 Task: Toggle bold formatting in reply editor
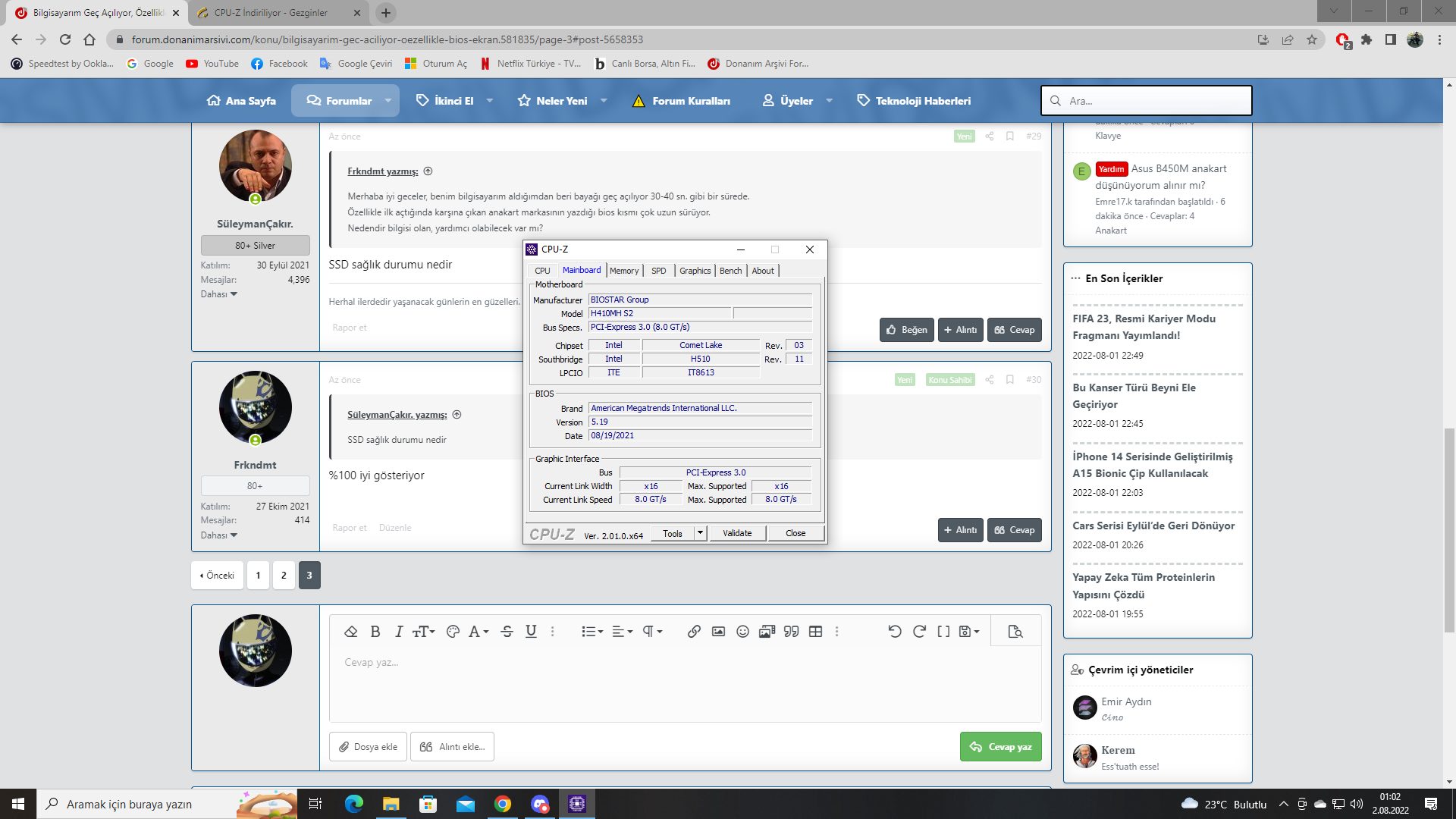pyautogui.click(x=375, y=632)
